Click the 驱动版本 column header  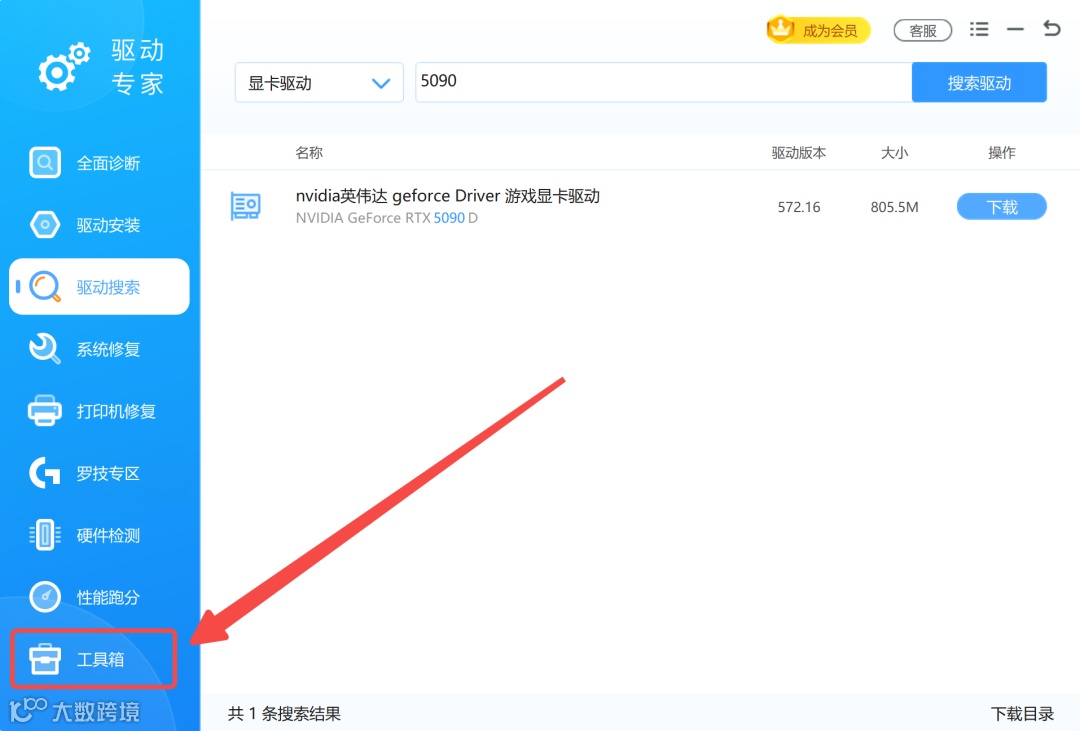(x=798, y=152)
